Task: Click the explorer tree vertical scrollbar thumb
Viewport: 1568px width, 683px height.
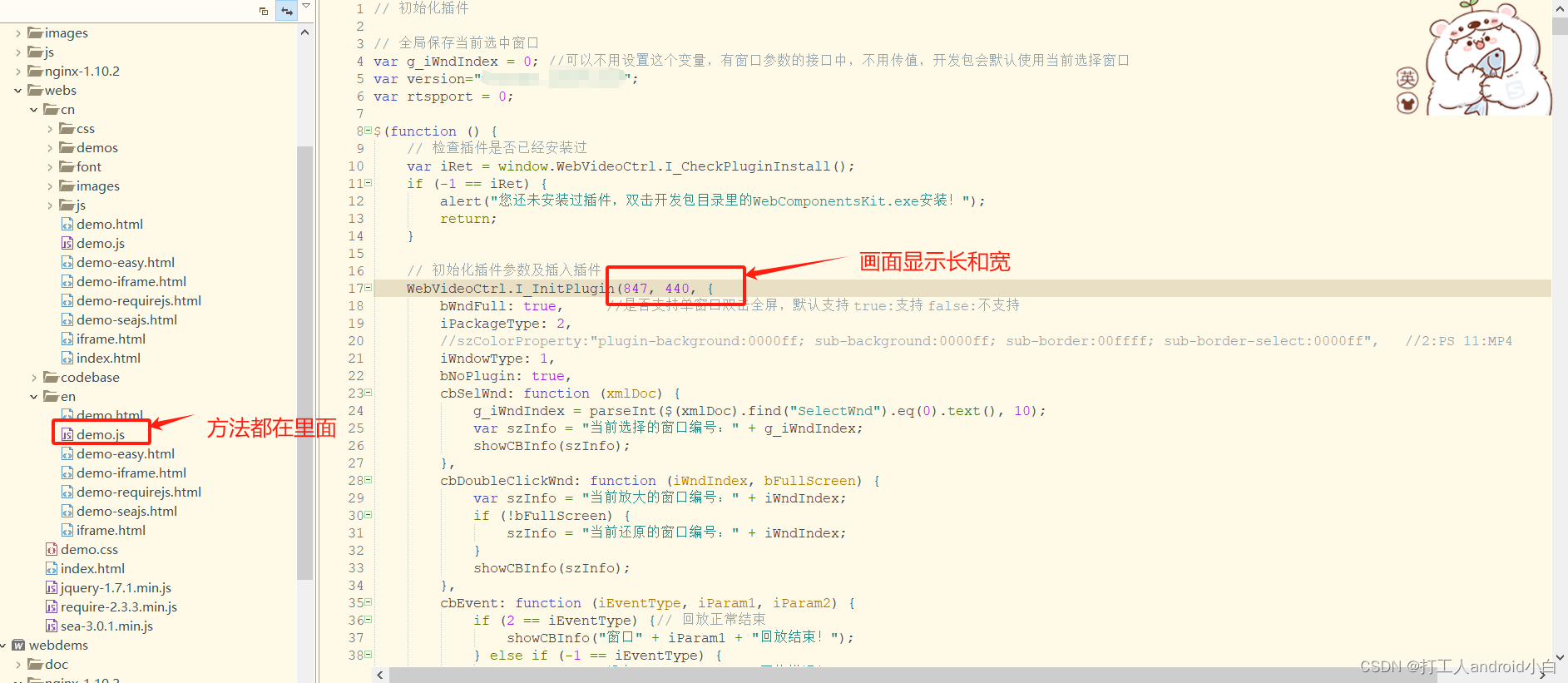Action: [x=304, y=362]
